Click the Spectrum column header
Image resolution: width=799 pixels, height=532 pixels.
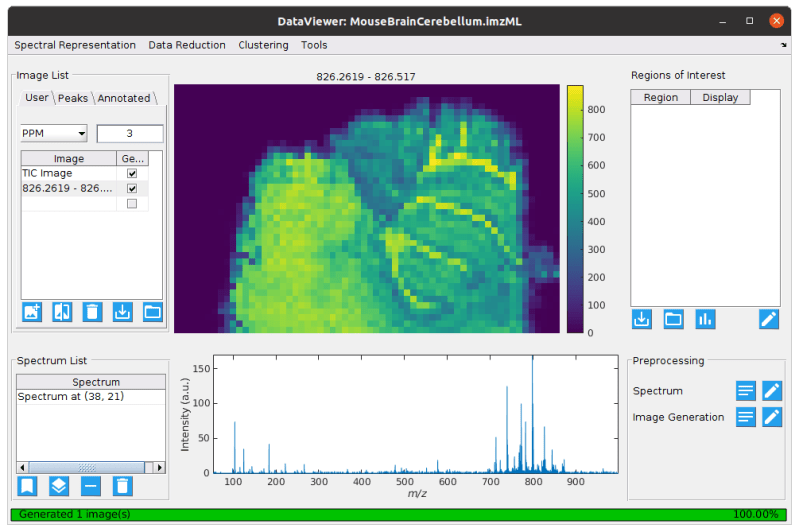(91, 382)
